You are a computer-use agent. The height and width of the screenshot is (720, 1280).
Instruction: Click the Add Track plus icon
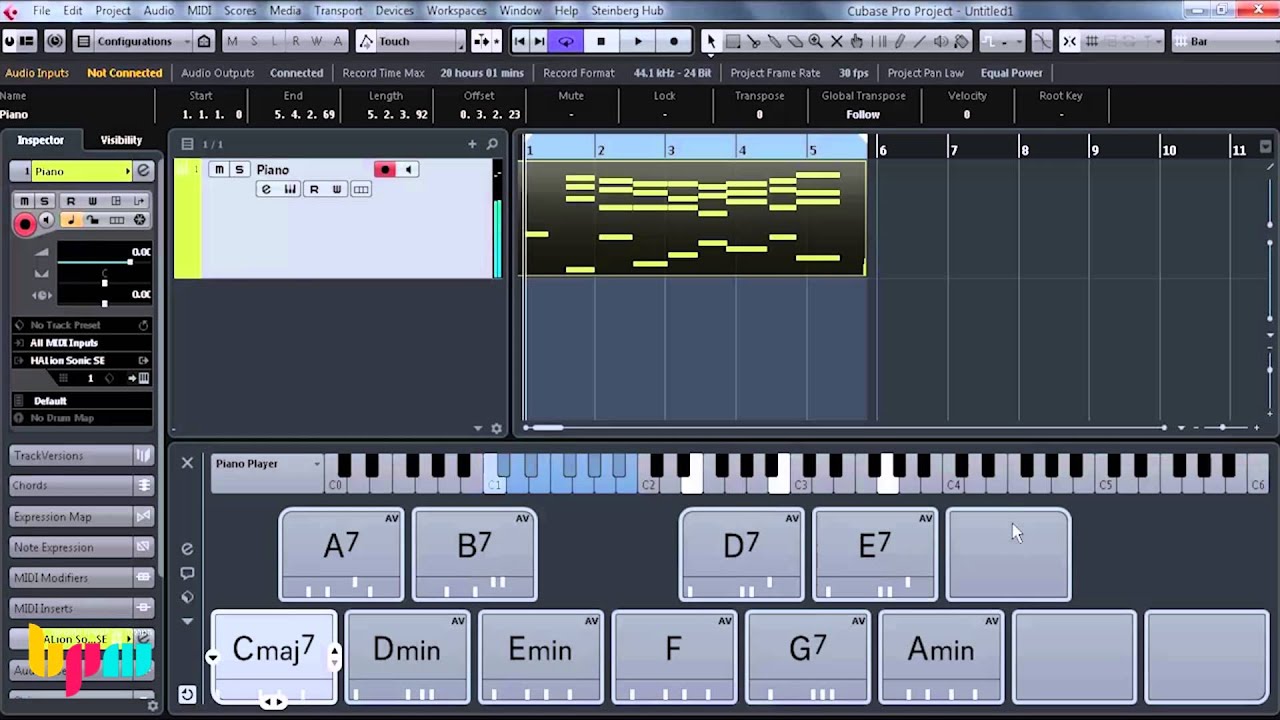472,144
